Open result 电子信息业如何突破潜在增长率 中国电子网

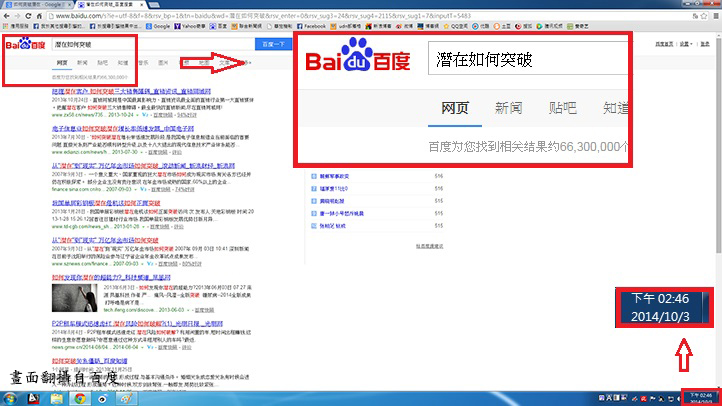(x=123, y=128)
